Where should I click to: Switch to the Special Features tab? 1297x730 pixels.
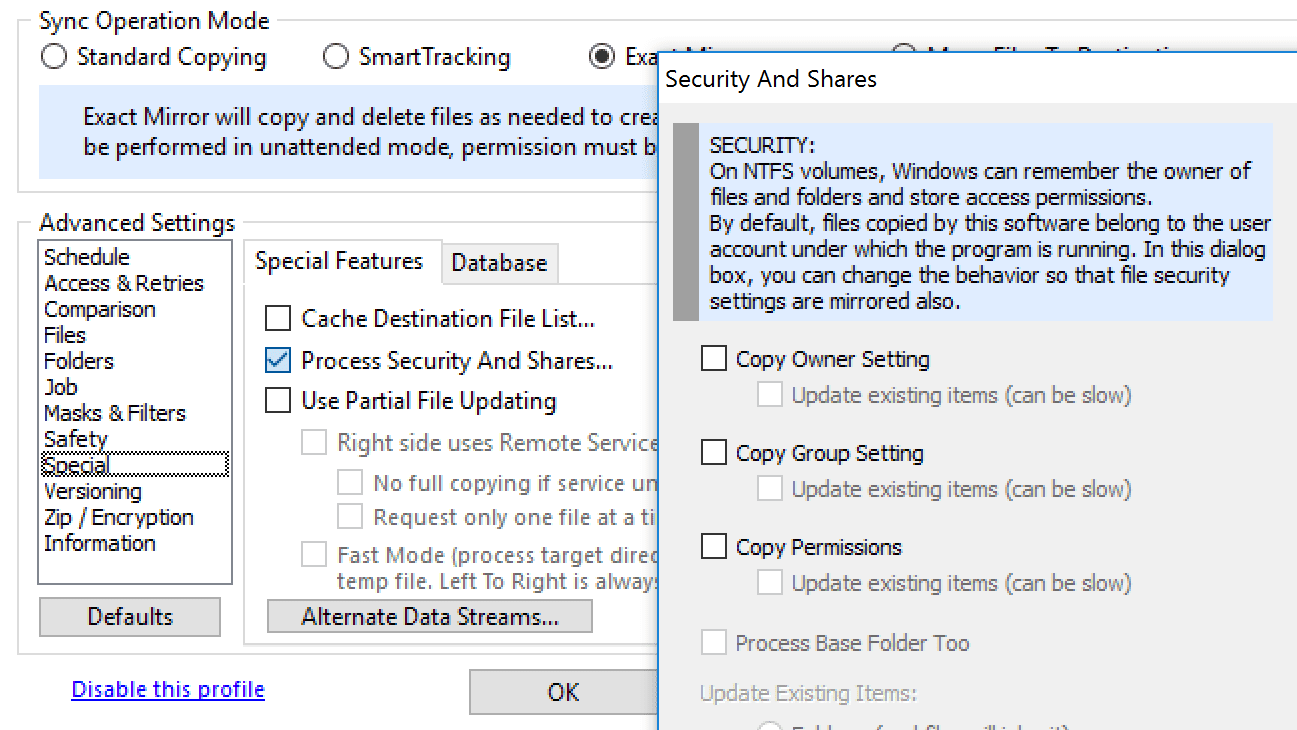(342, 261)
